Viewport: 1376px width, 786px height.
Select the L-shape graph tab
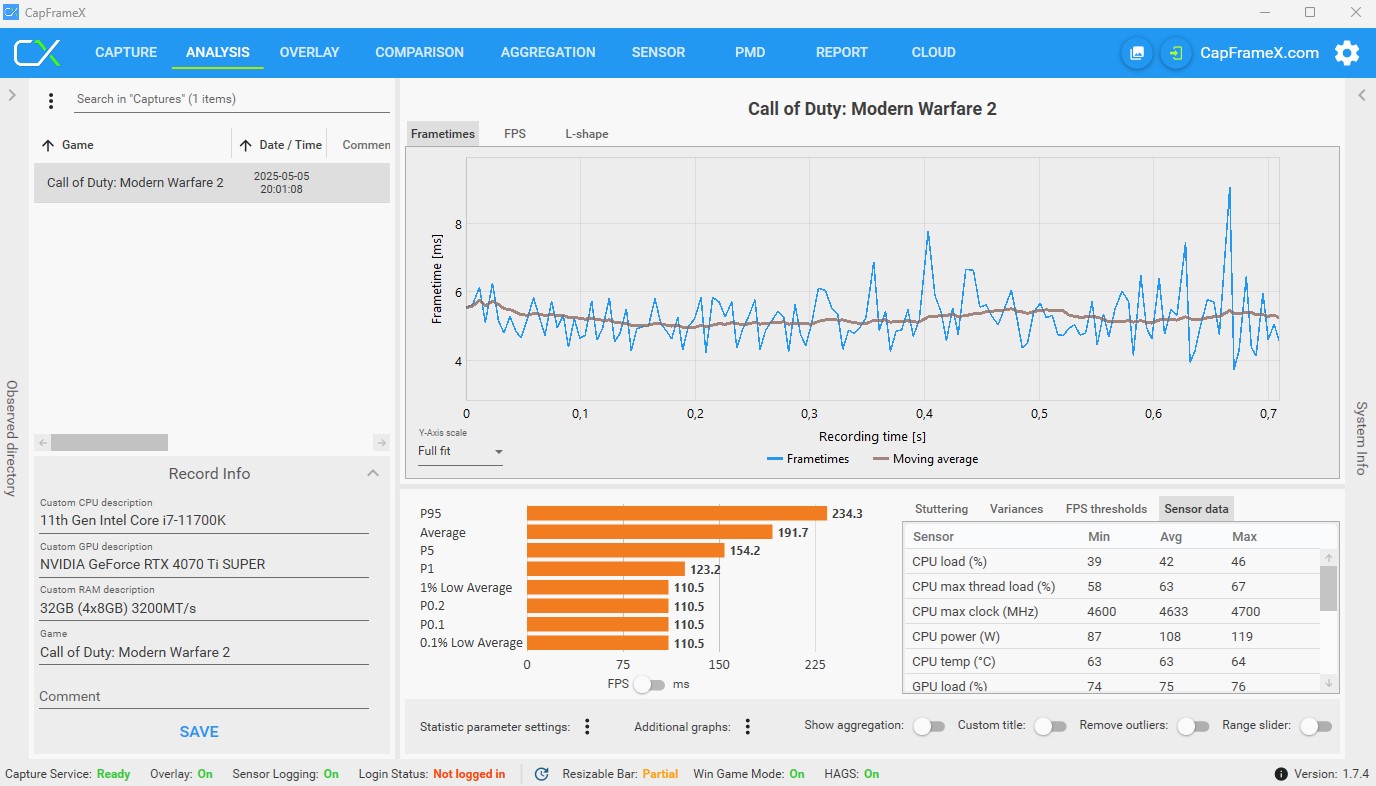[586, 134]
